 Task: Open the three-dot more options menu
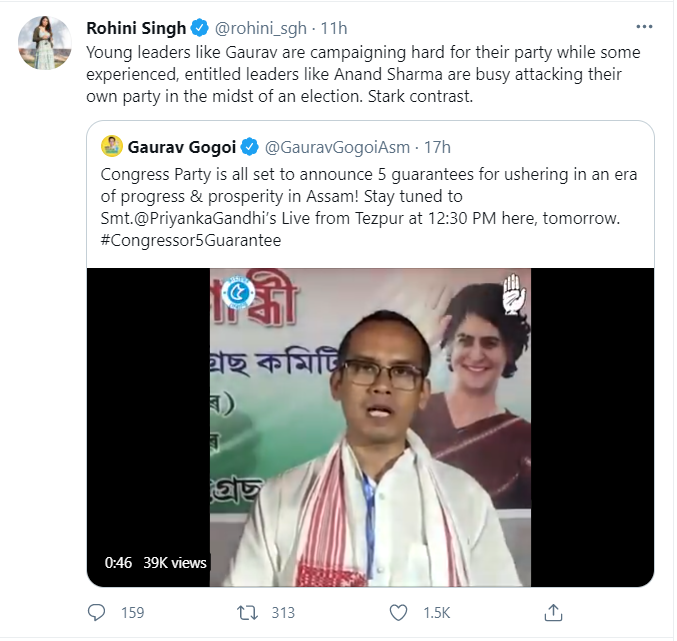pos(644,26)
